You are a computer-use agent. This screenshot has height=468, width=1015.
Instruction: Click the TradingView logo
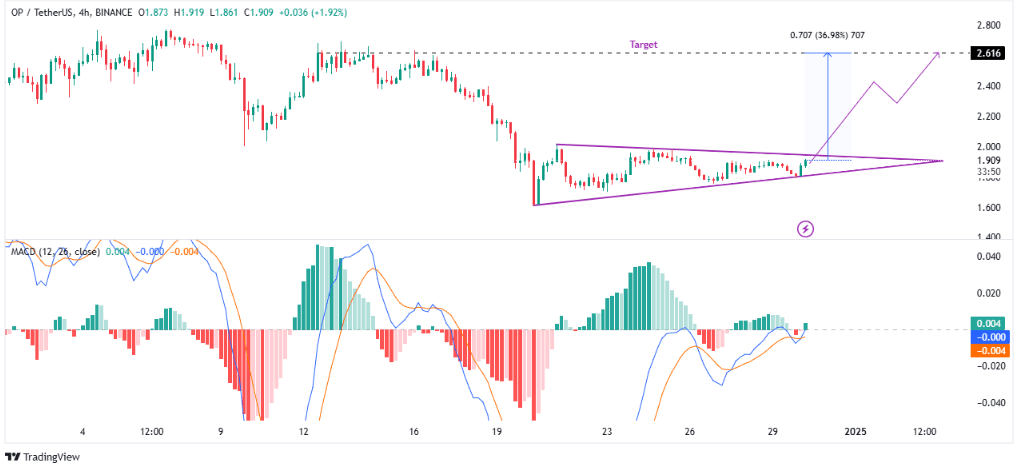click(x=43, y=456)
